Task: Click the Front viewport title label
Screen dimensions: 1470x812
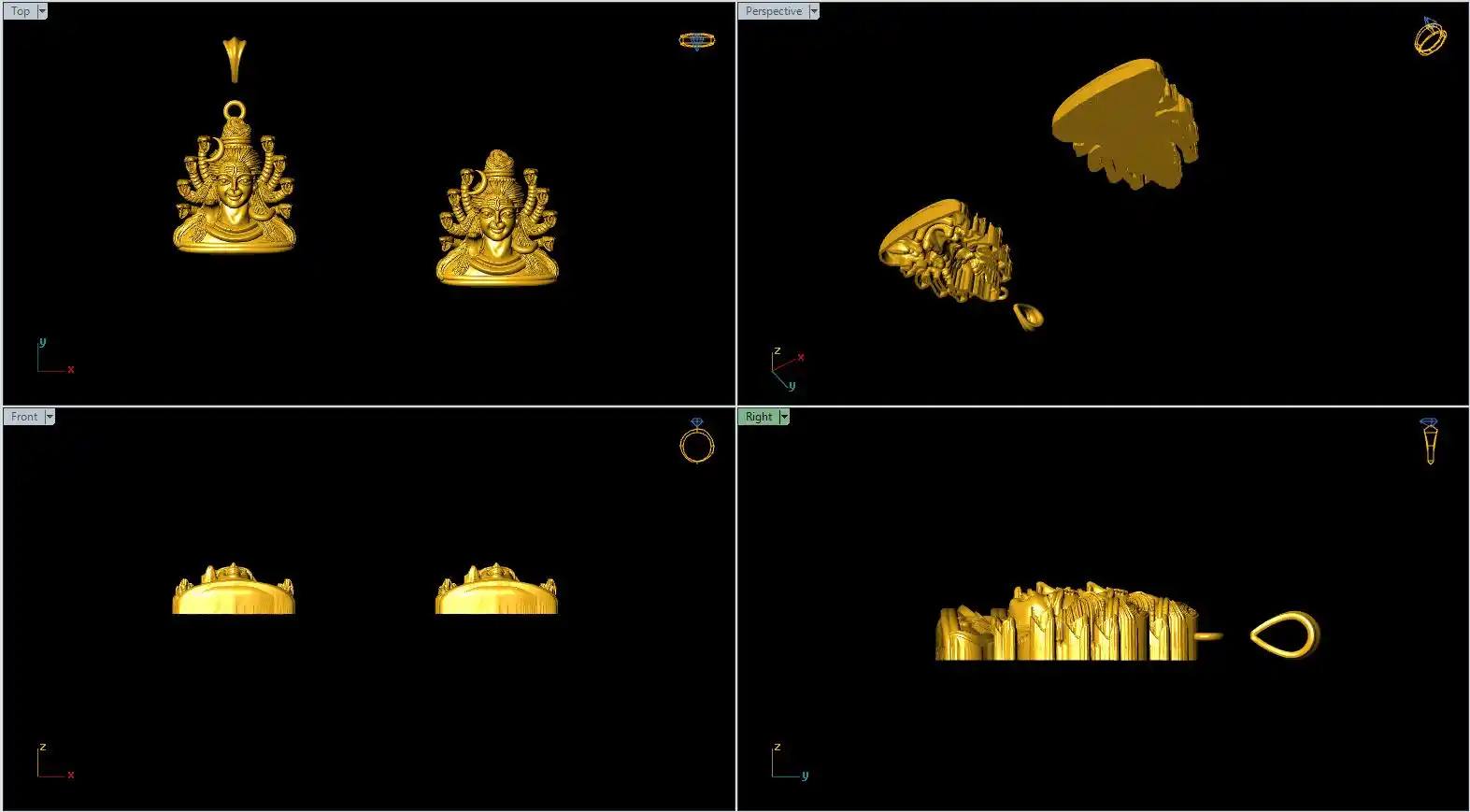Action: [24, 417]
